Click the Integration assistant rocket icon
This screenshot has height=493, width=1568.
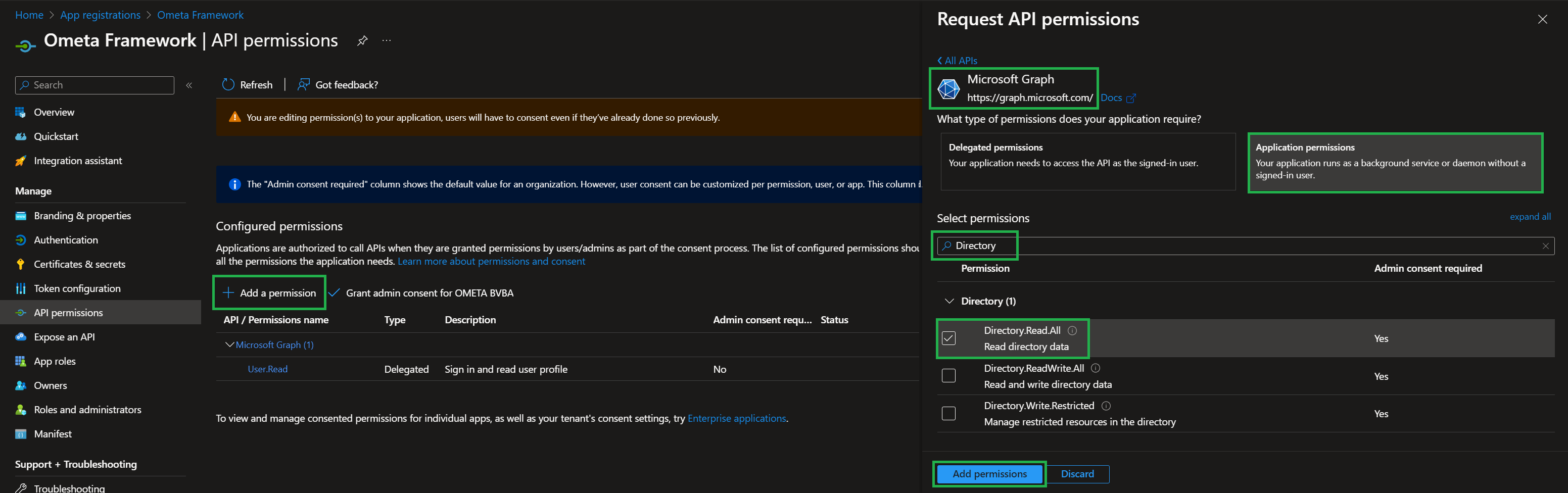click(21, 161)
